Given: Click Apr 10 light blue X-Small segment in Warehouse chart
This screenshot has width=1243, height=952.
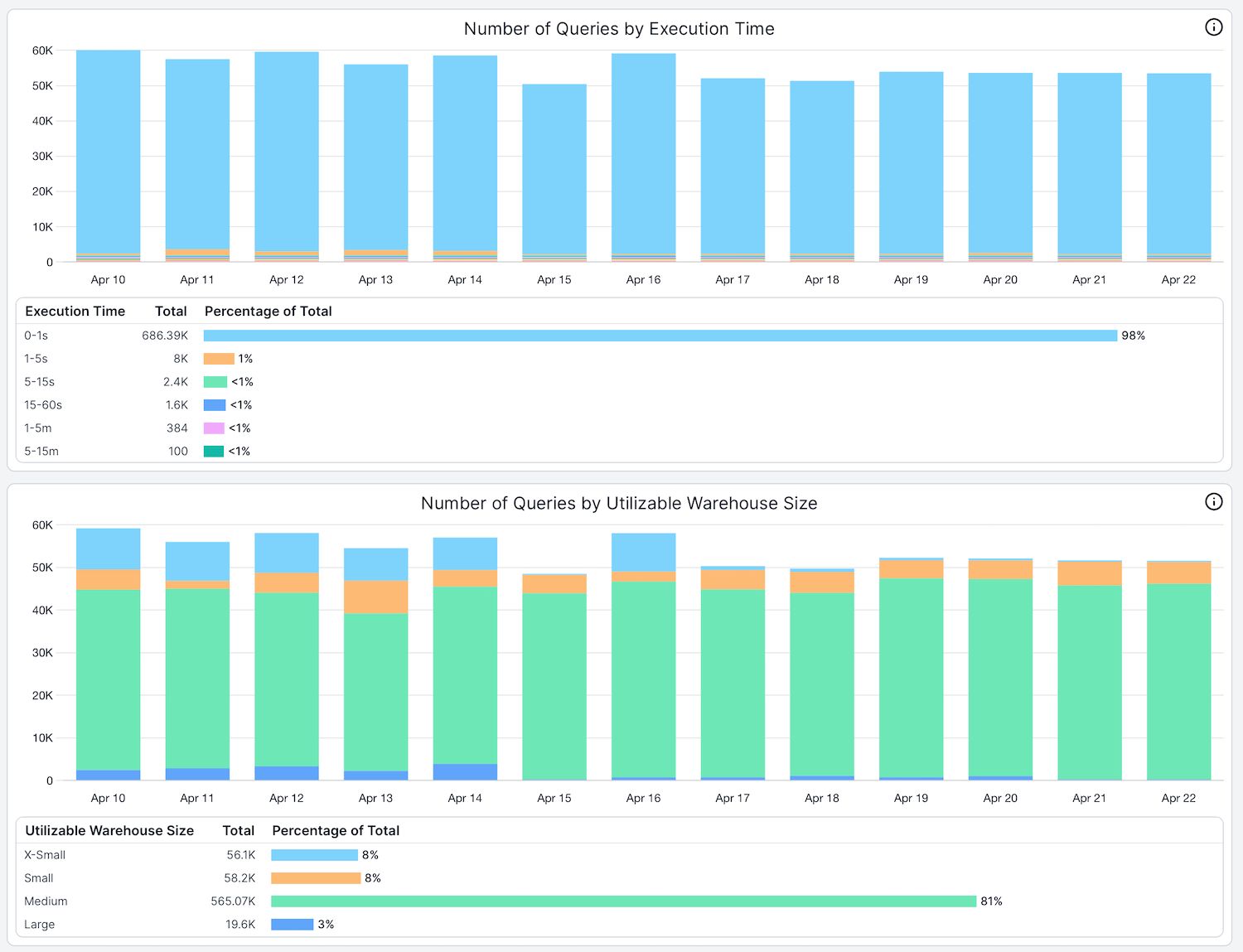Looking at the screenshot, I should 108,548.
